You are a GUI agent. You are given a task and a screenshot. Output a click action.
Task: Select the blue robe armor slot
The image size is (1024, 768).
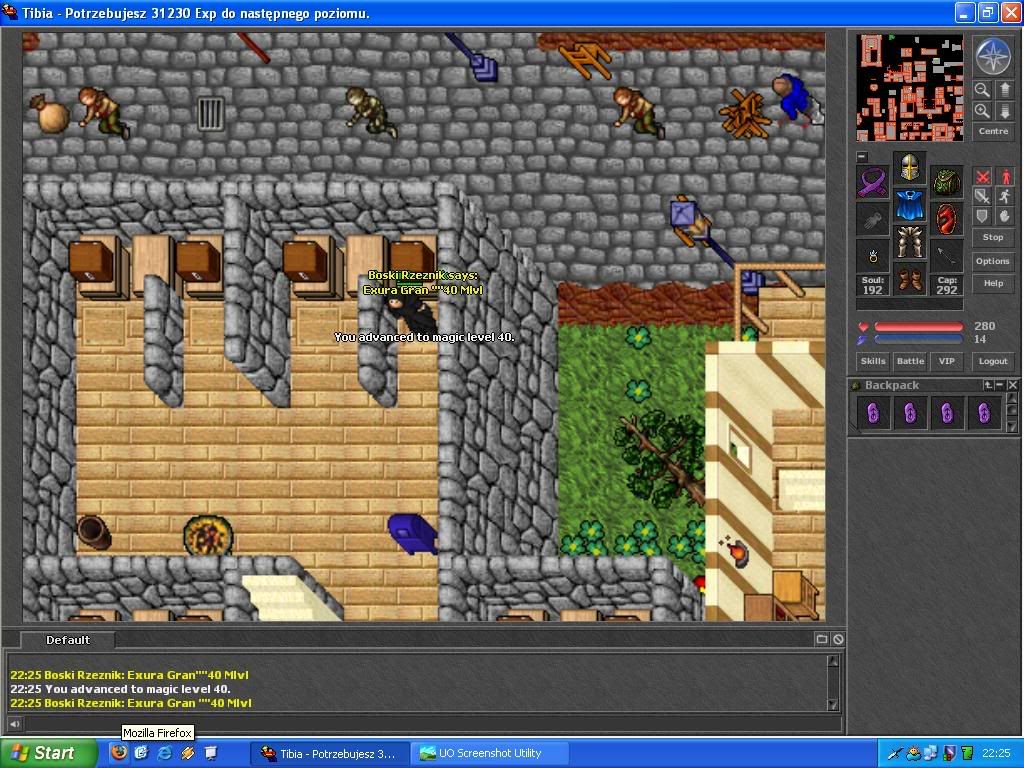(910, 205)
